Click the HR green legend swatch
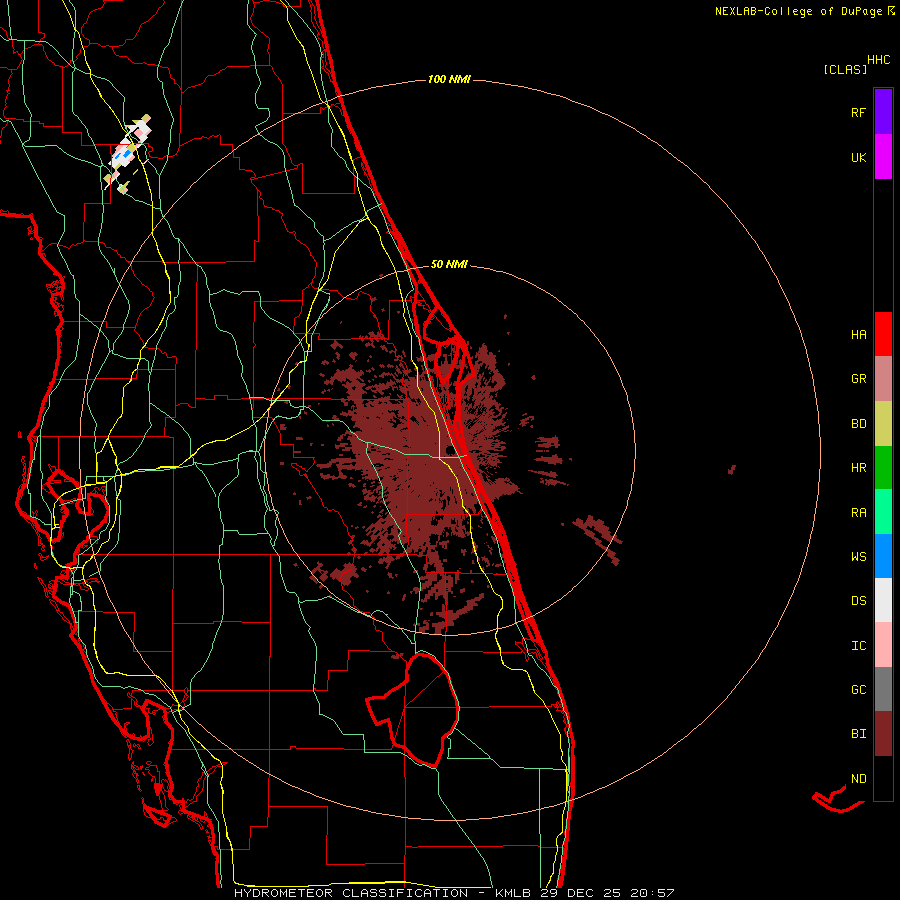This screenshot has height=900, width=900. [x=883, y=468]
